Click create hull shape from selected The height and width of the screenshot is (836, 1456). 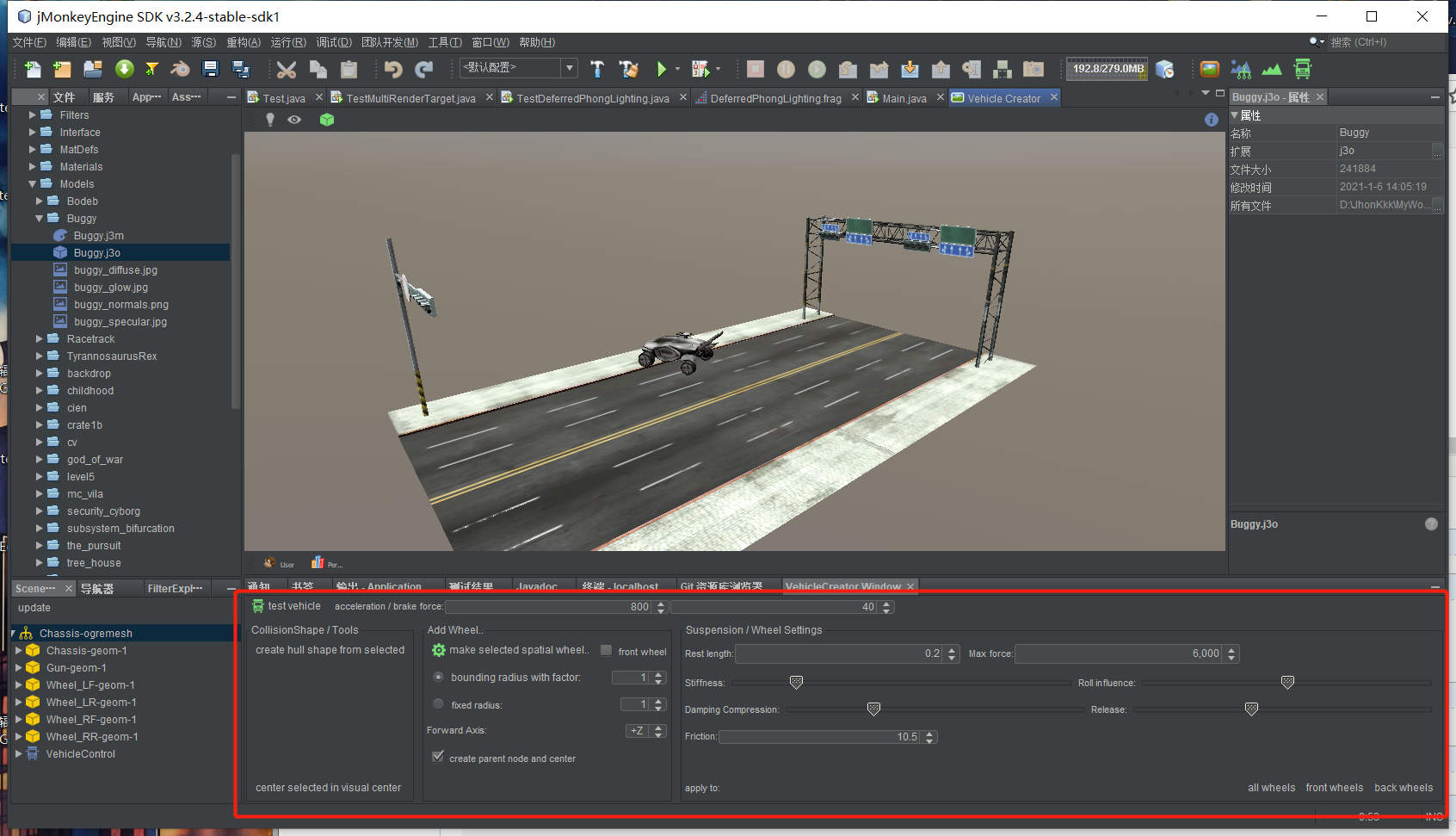pyautogui.click(x=330, y=650)
